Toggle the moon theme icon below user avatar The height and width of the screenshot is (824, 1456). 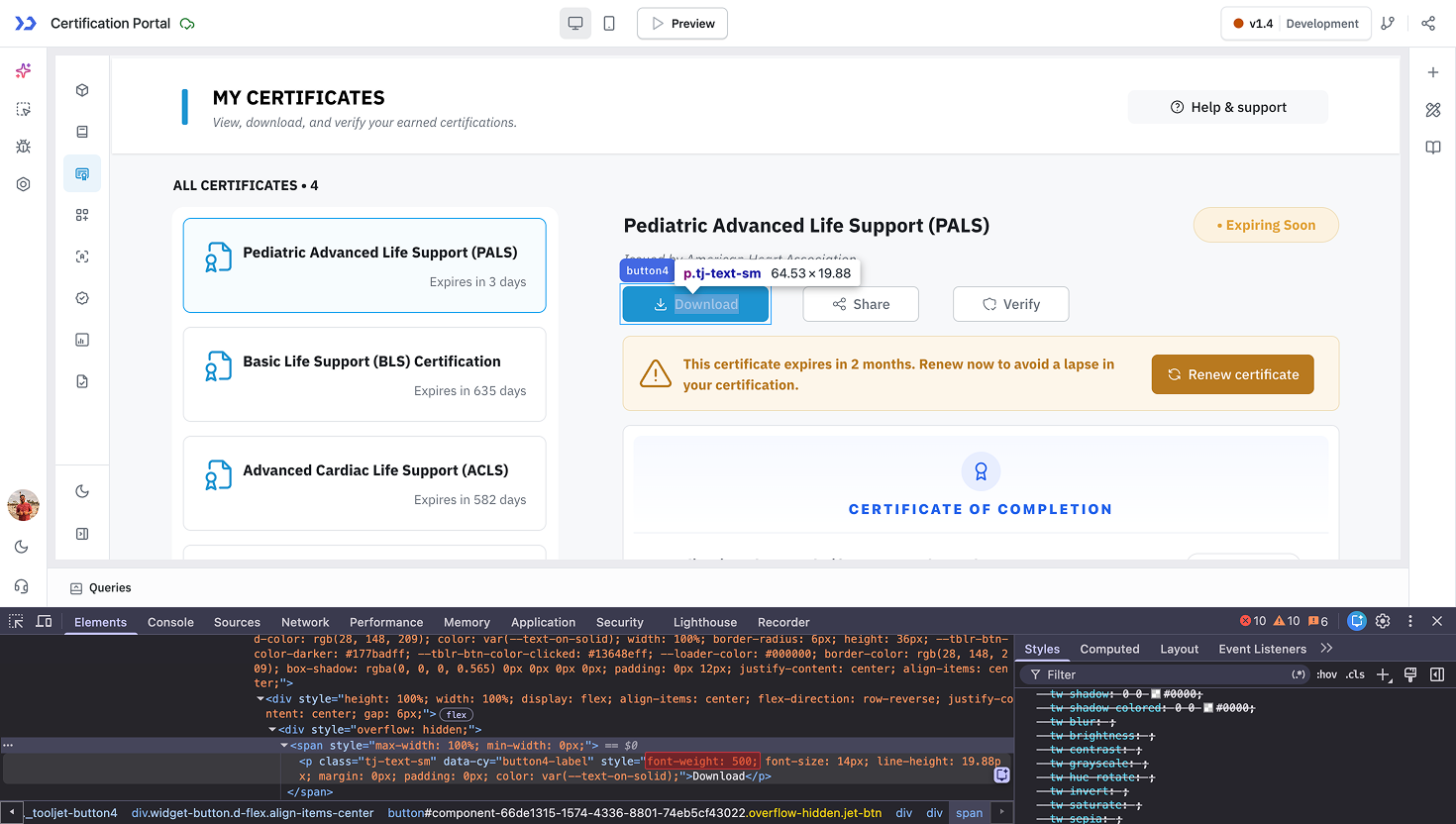pyautogui.click(x=22, y=547)
